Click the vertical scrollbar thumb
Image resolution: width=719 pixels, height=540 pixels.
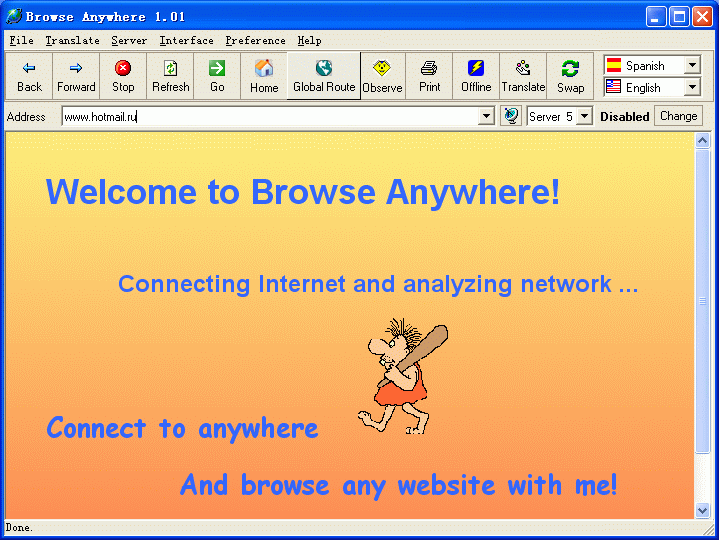[x=702, y=301]
